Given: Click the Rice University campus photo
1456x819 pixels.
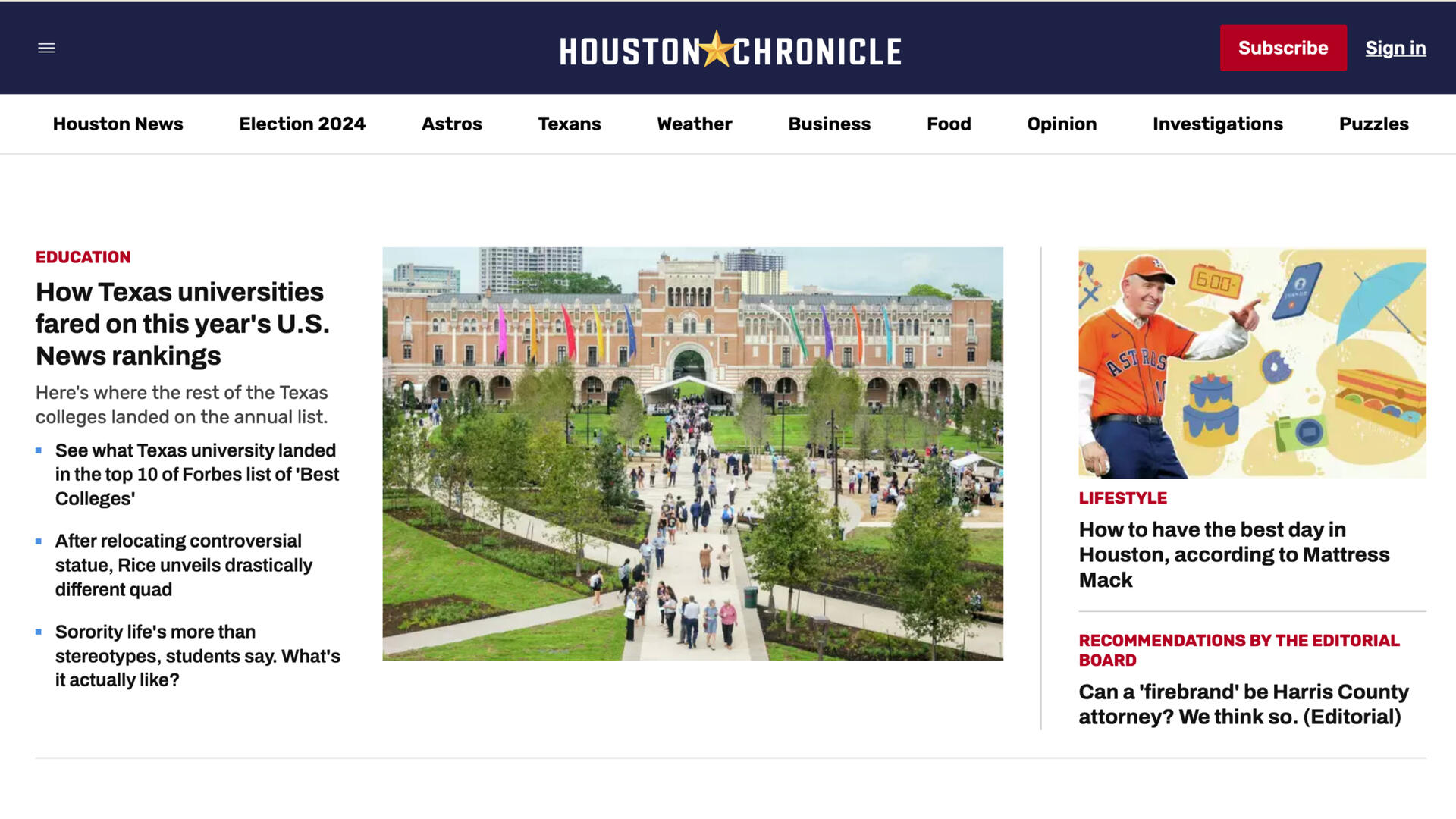Looking at the screenshot, I should [692, 453].
